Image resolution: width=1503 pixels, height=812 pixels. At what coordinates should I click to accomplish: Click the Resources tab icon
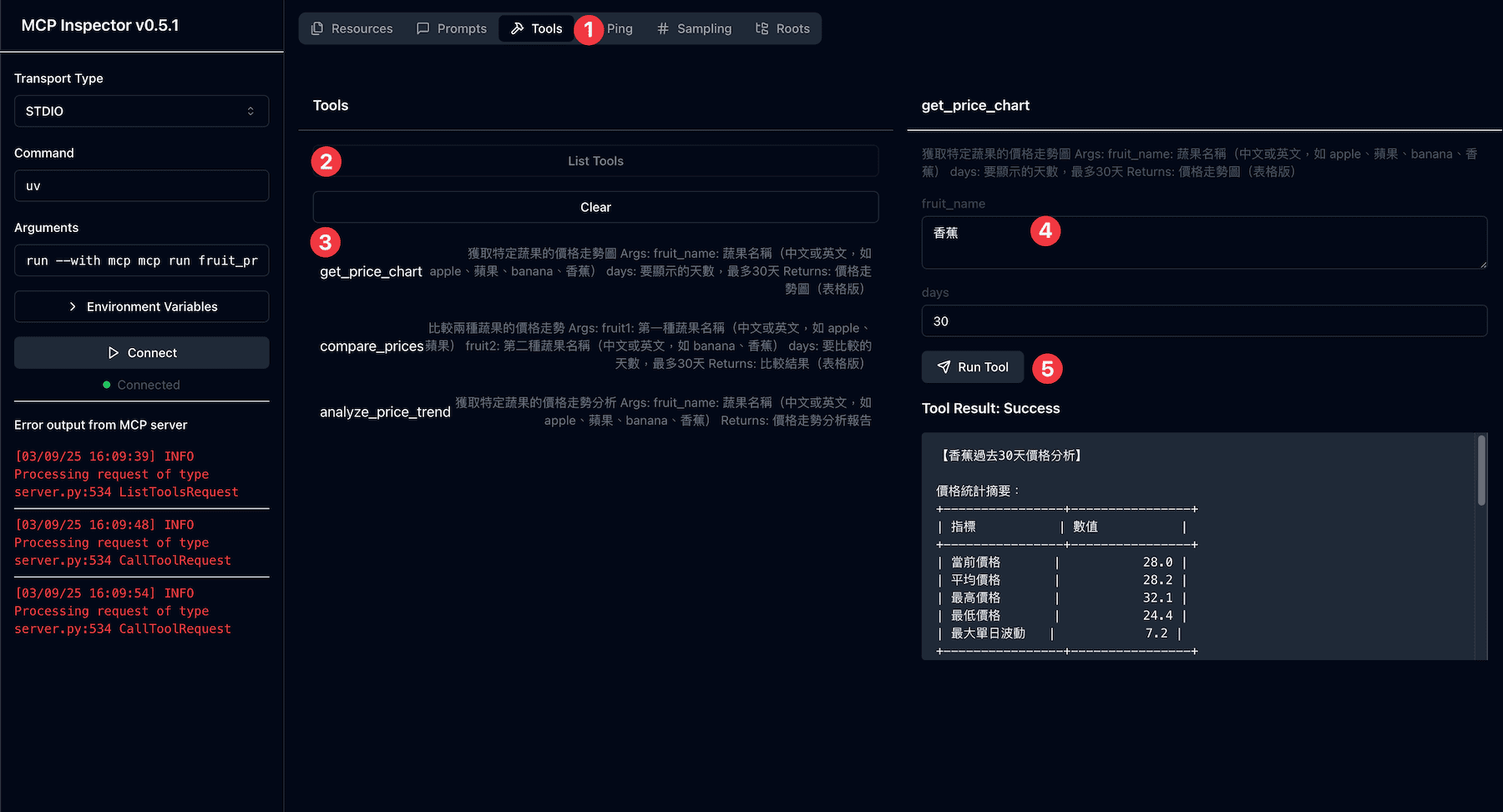(x=317, y=28)
